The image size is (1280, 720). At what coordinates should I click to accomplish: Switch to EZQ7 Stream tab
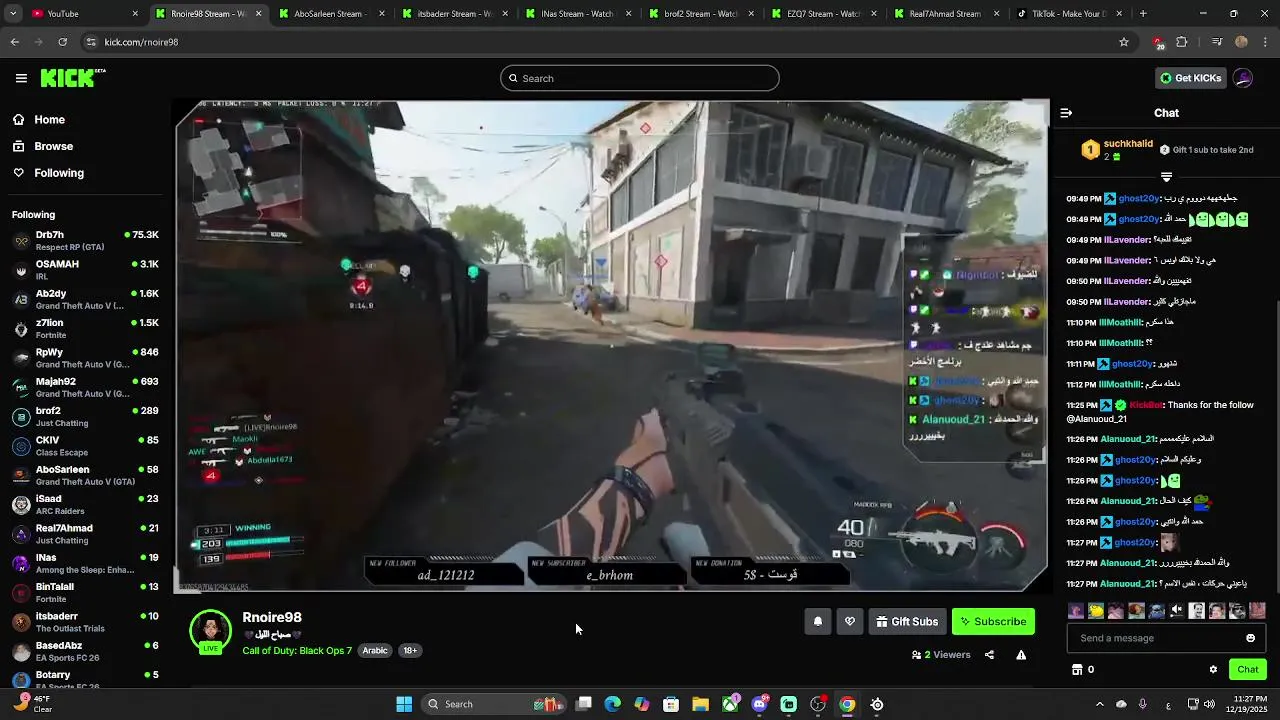[824, 14]
